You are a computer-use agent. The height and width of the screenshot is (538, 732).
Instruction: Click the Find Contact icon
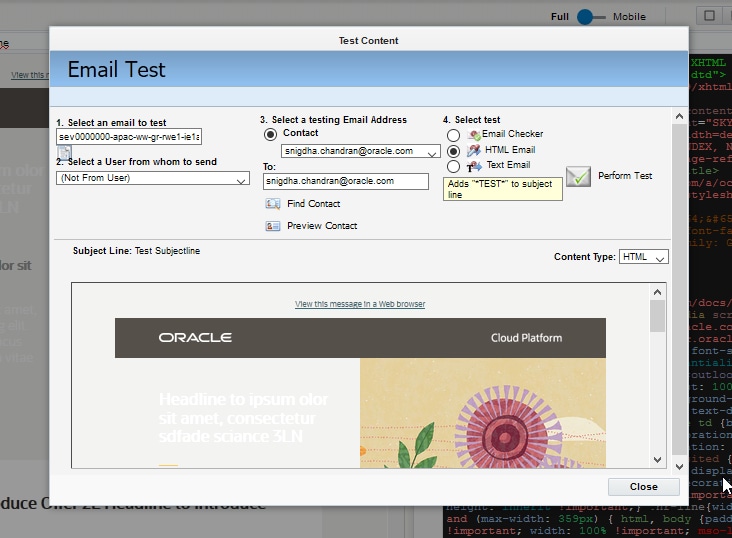point(273,204)
